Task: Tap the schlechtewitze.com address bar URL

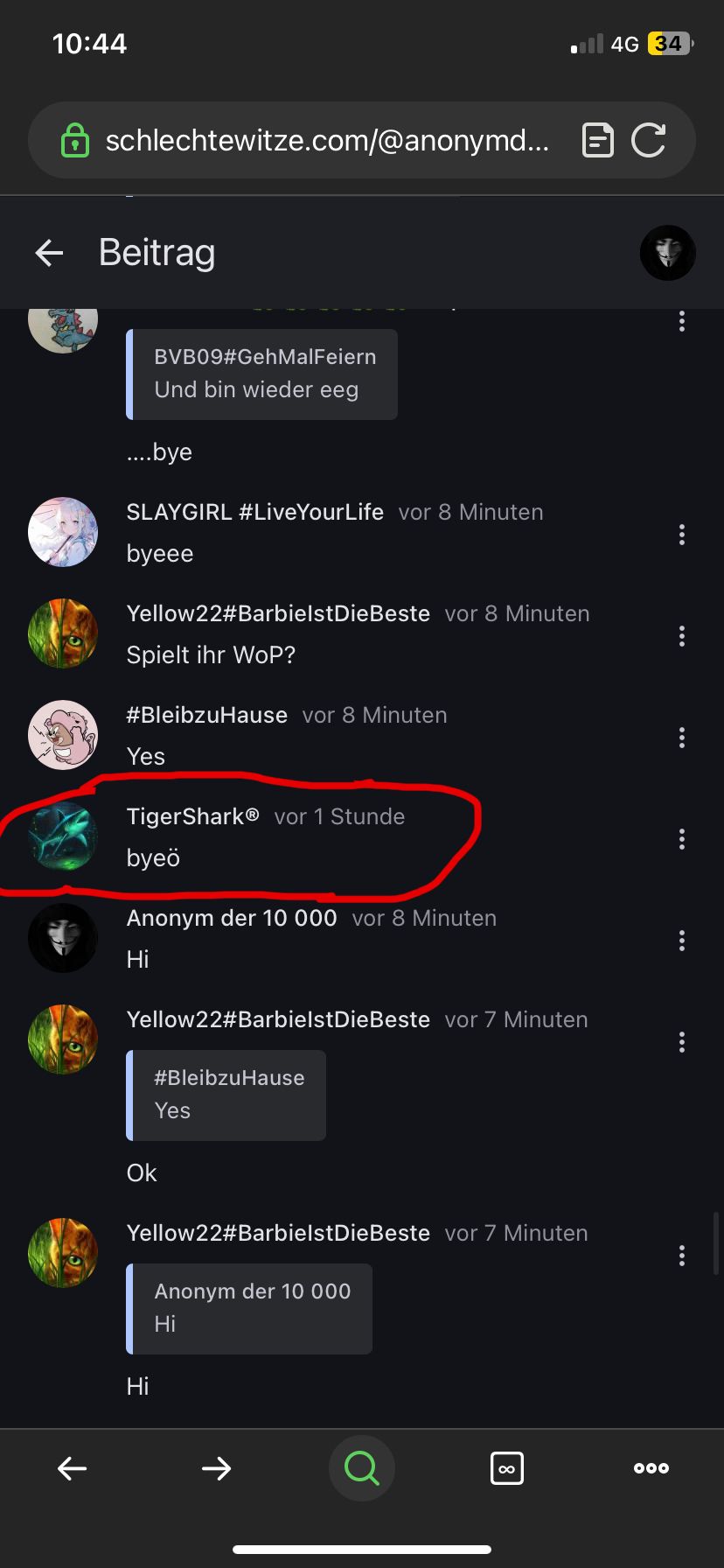Action: tap(327, 140)
